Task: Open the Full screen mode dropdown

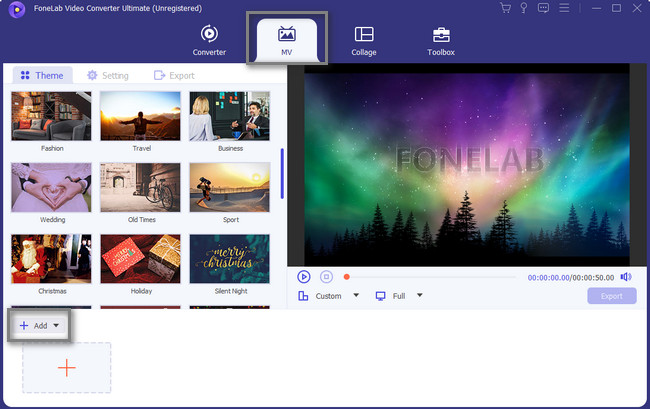Action: 407,296
